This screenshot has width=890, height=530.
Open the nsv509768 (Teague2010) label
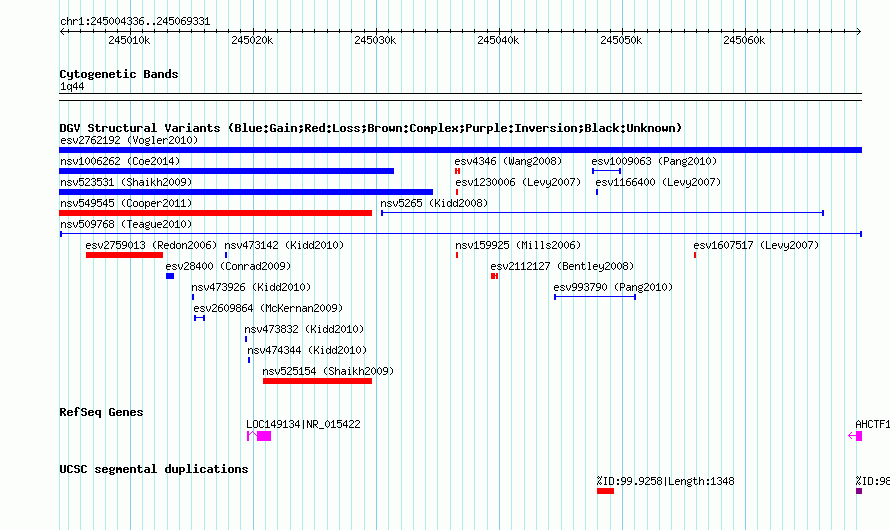126,224
